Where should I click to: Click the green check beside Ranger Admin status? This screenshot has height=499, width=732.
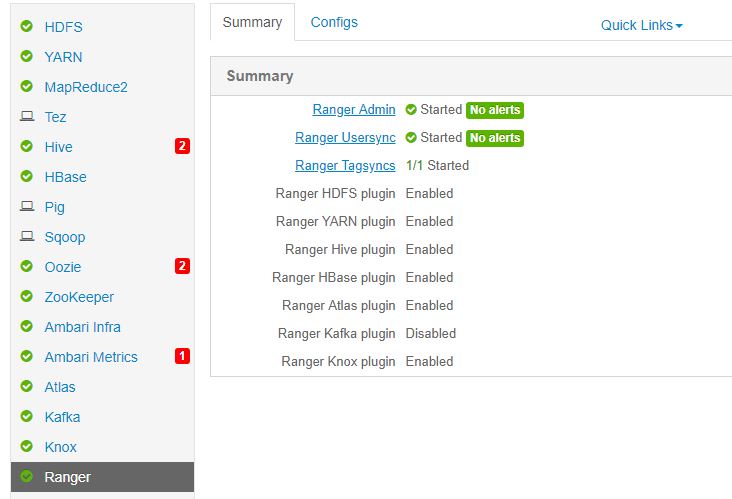(x=411, y=110)
